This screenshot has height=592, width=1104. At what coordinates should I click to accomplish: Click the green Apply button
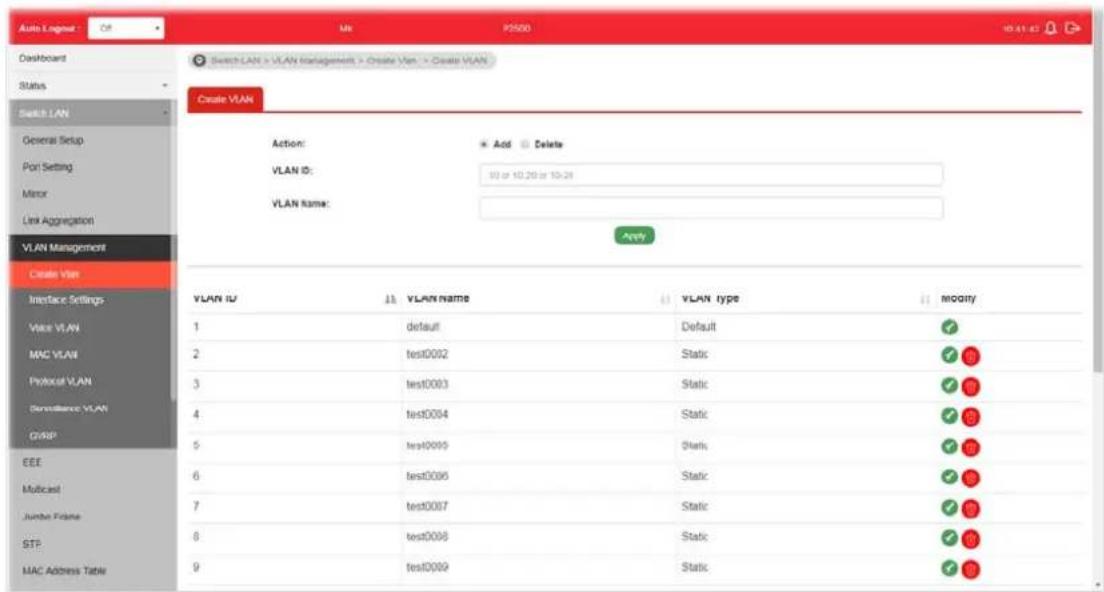[x=634, y=236]
